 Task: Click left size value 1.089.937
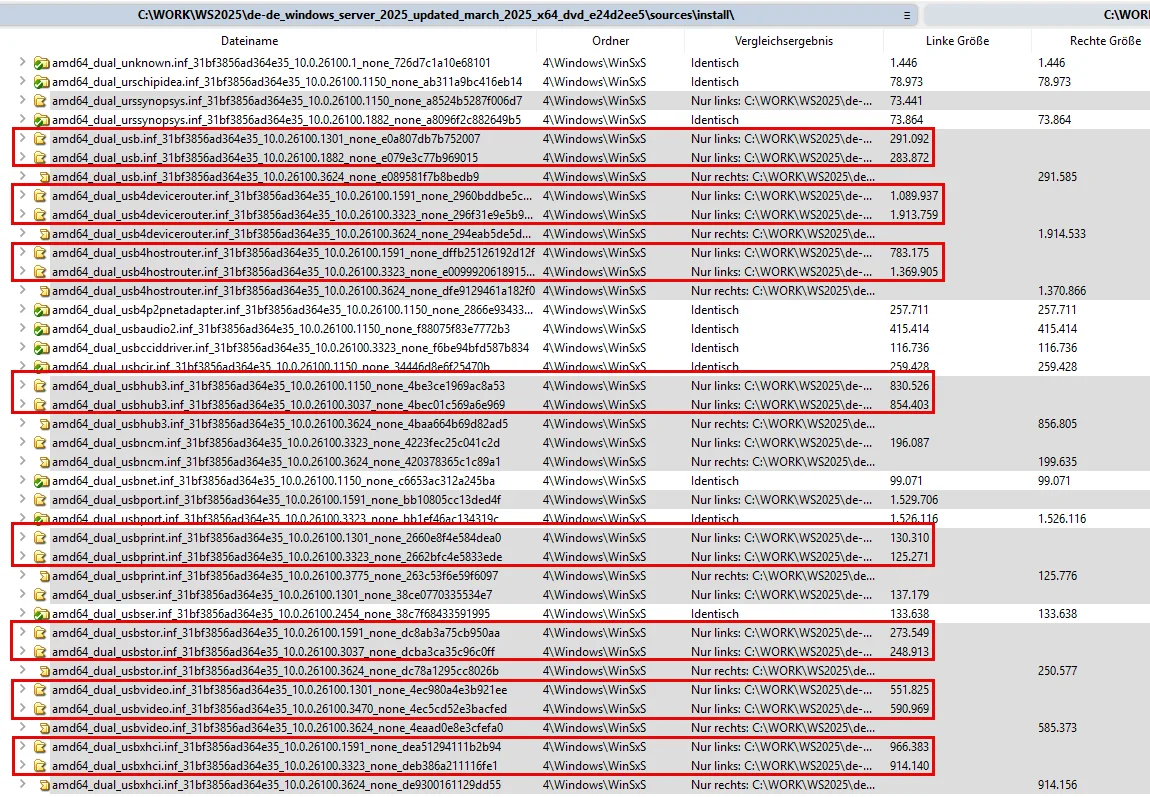[x=914, y=196]
